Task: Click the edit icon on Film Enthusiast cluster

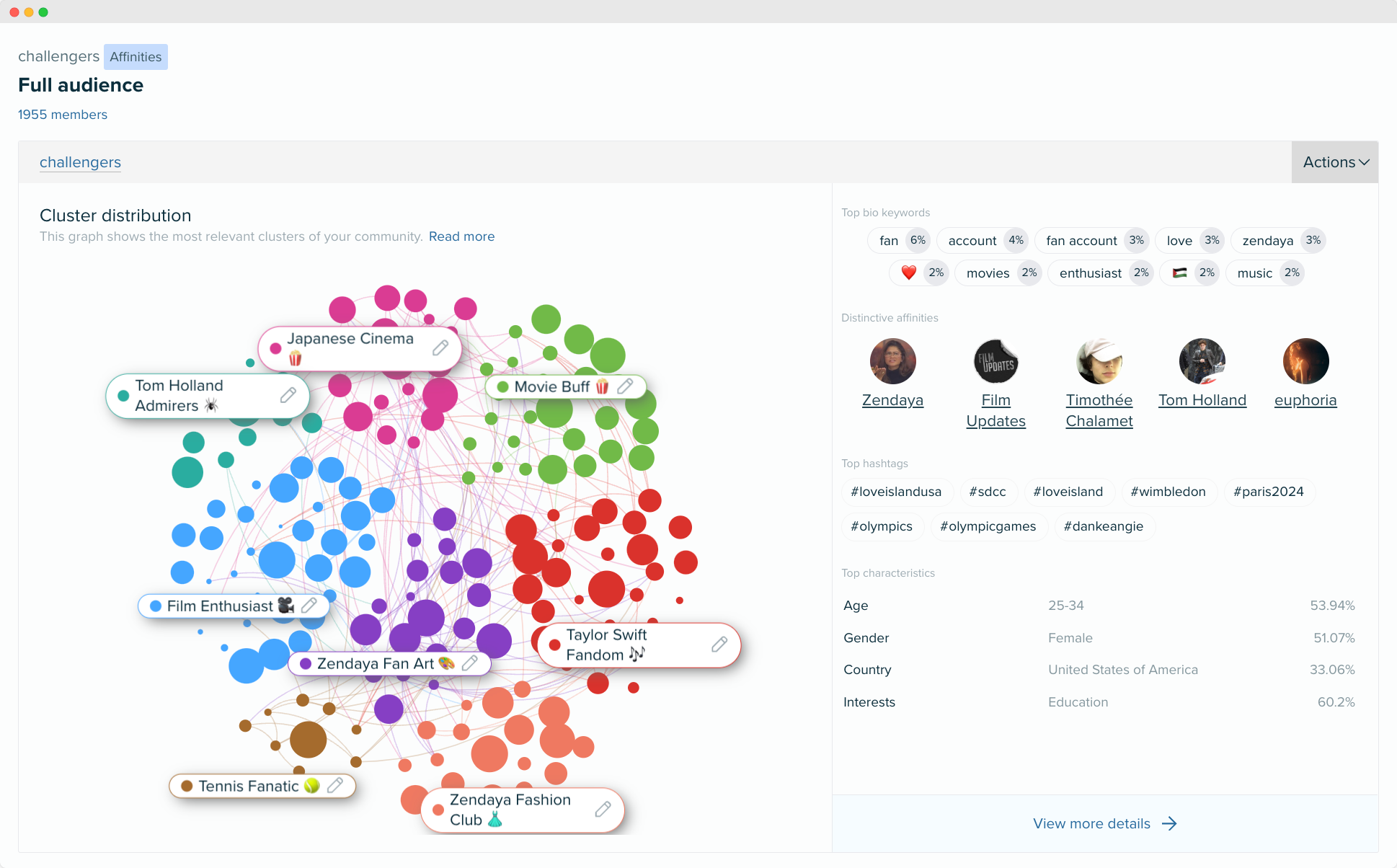Action: click(x=311, y=606)
